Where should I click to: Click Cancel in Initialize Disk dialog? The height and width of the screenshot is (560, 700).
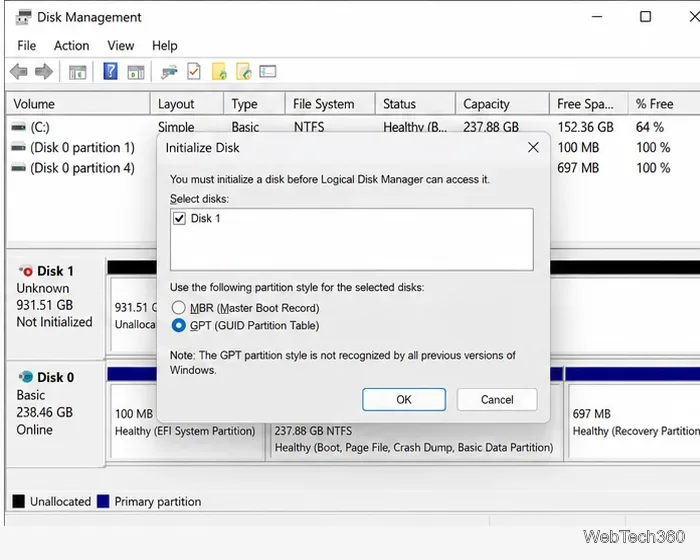pyautogui.click(x=497, y=399)
